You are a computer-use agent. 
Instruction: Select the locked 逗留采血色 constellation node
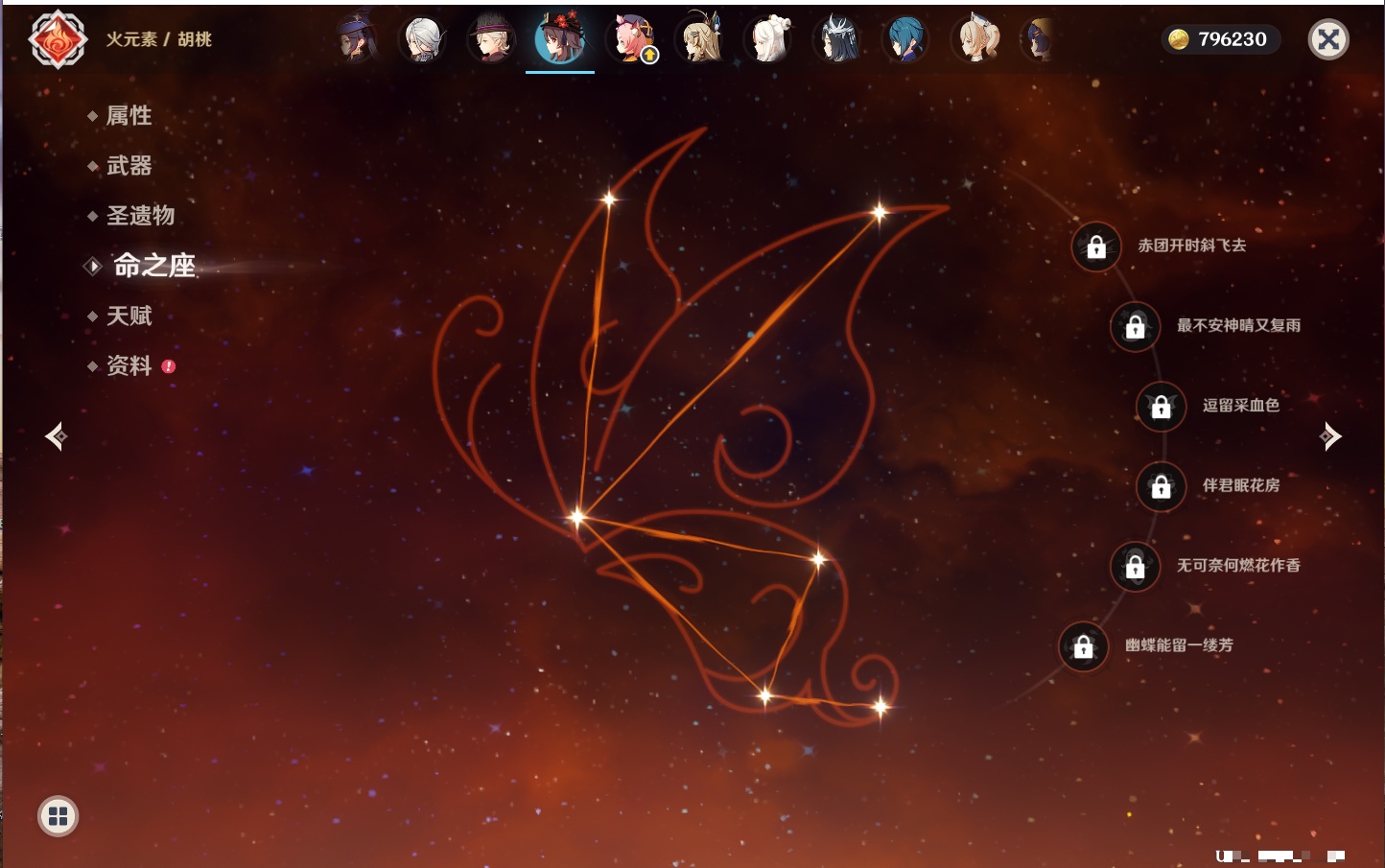1161,407
